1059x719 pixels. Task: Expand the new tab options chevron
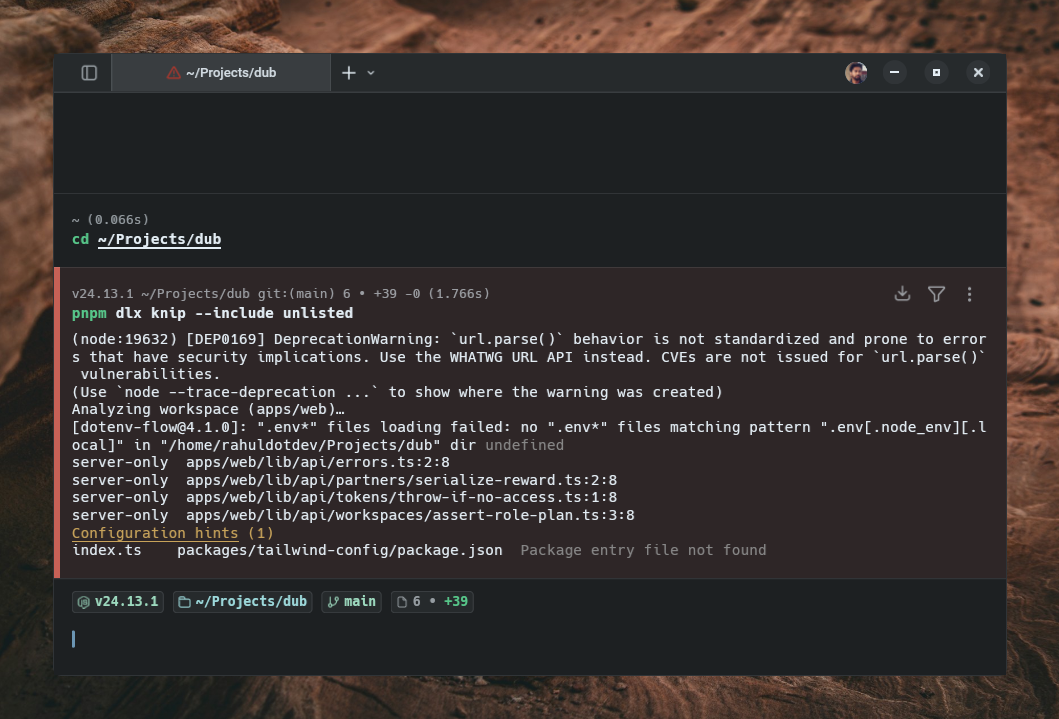pos(371,73)
